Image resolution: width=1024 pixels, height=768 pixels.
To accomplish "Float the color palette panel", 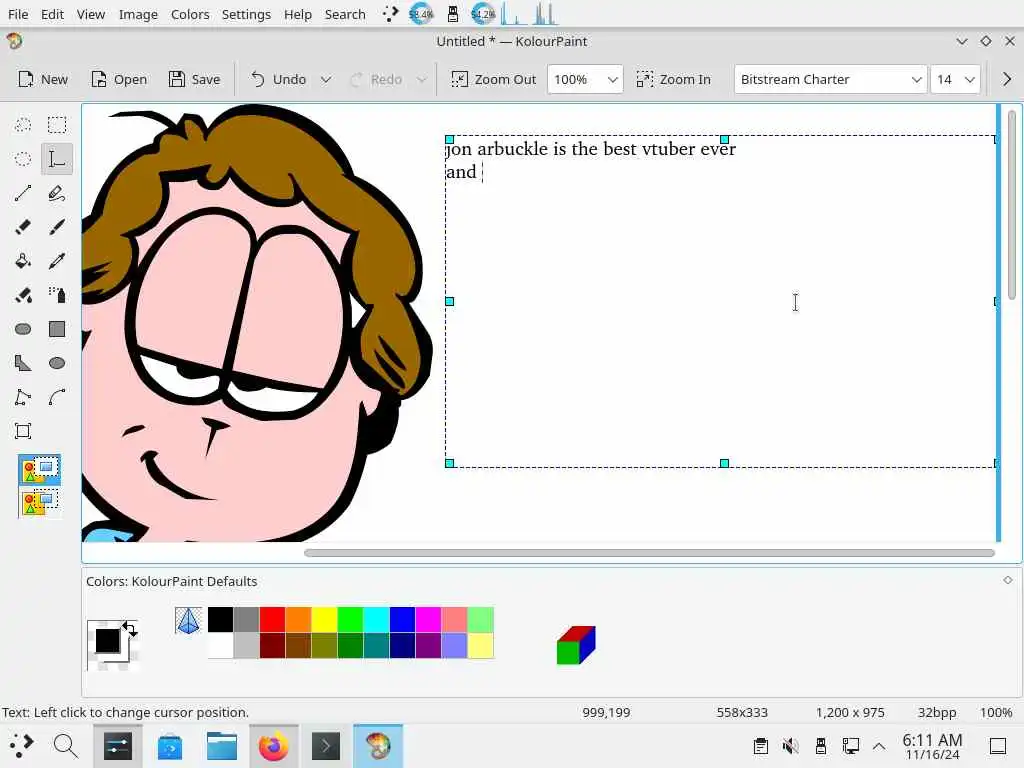I will click(x=1008, y=580).
